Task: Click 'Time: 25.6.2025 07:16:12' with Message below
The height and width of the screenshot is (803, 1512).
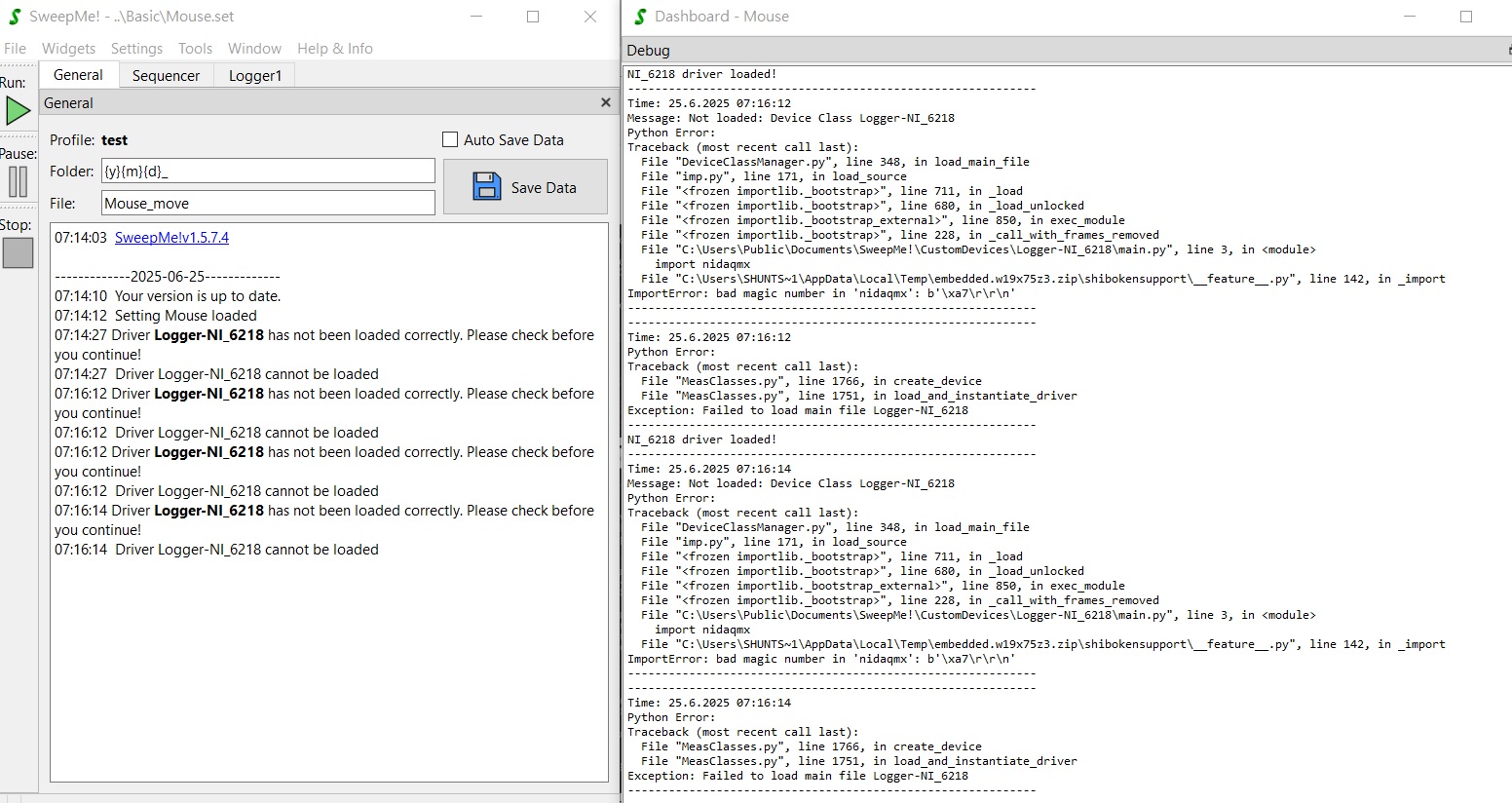Action: point(709,103)
